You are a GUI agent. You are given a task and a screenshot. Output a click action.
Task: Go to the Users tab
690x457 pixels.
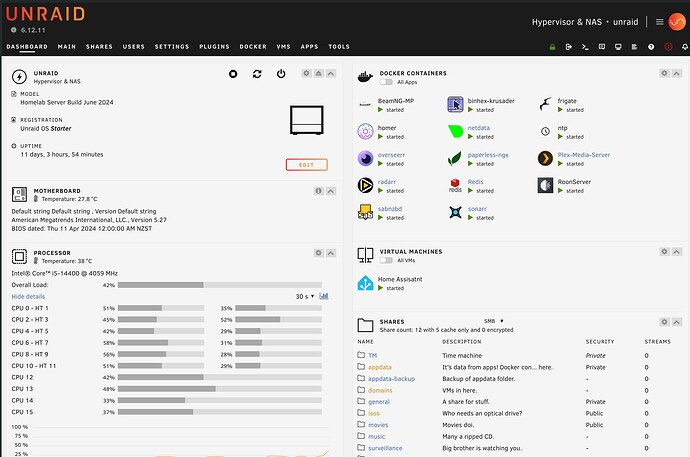point(133,47)
